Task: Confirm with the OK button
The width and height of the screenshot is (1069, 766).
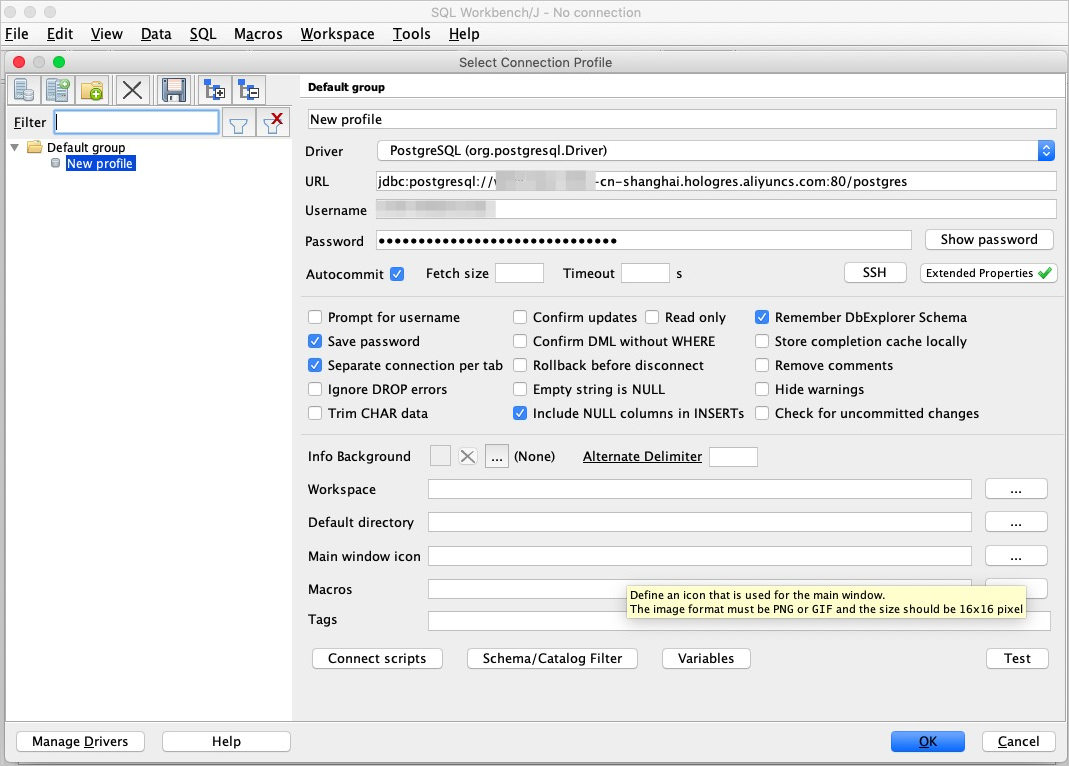Action: click(x=927, y=741)
